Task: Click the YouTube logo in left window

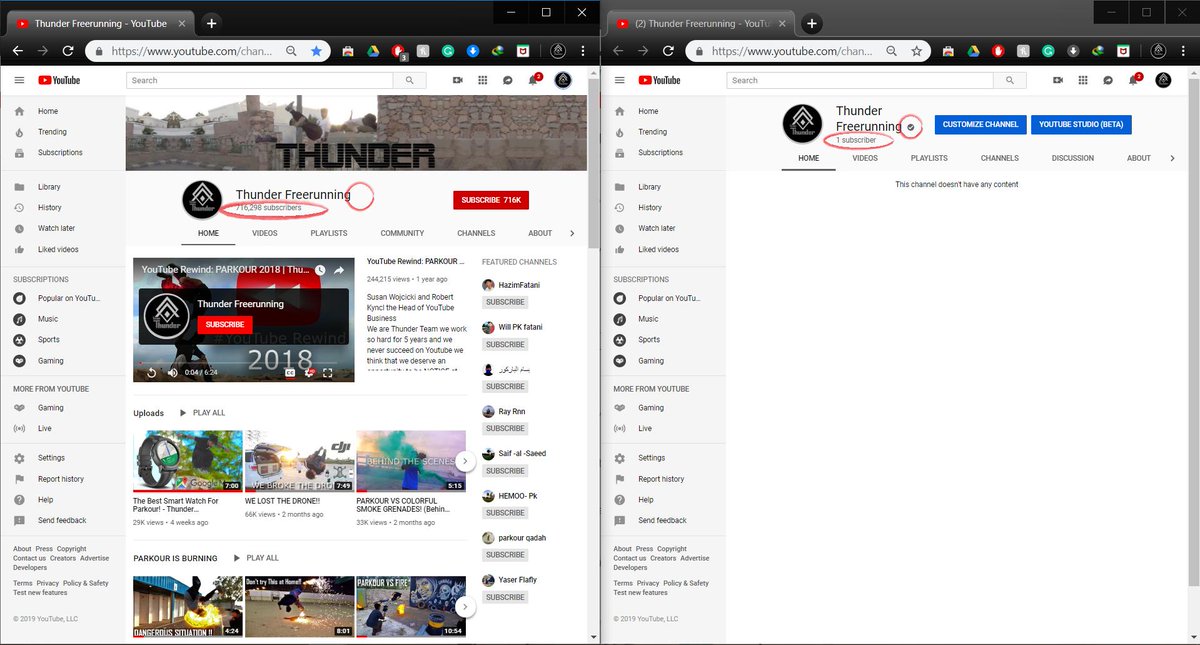Action: 59,80
